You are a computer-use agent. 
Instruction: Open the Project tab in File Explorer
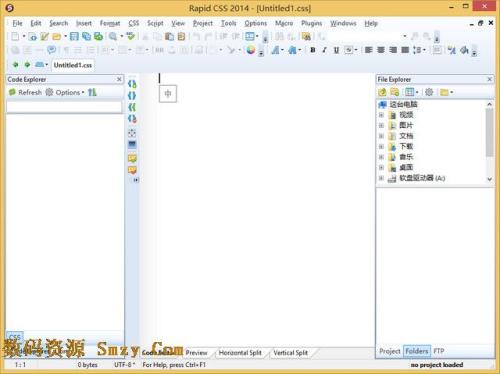[x=390, y=351]
